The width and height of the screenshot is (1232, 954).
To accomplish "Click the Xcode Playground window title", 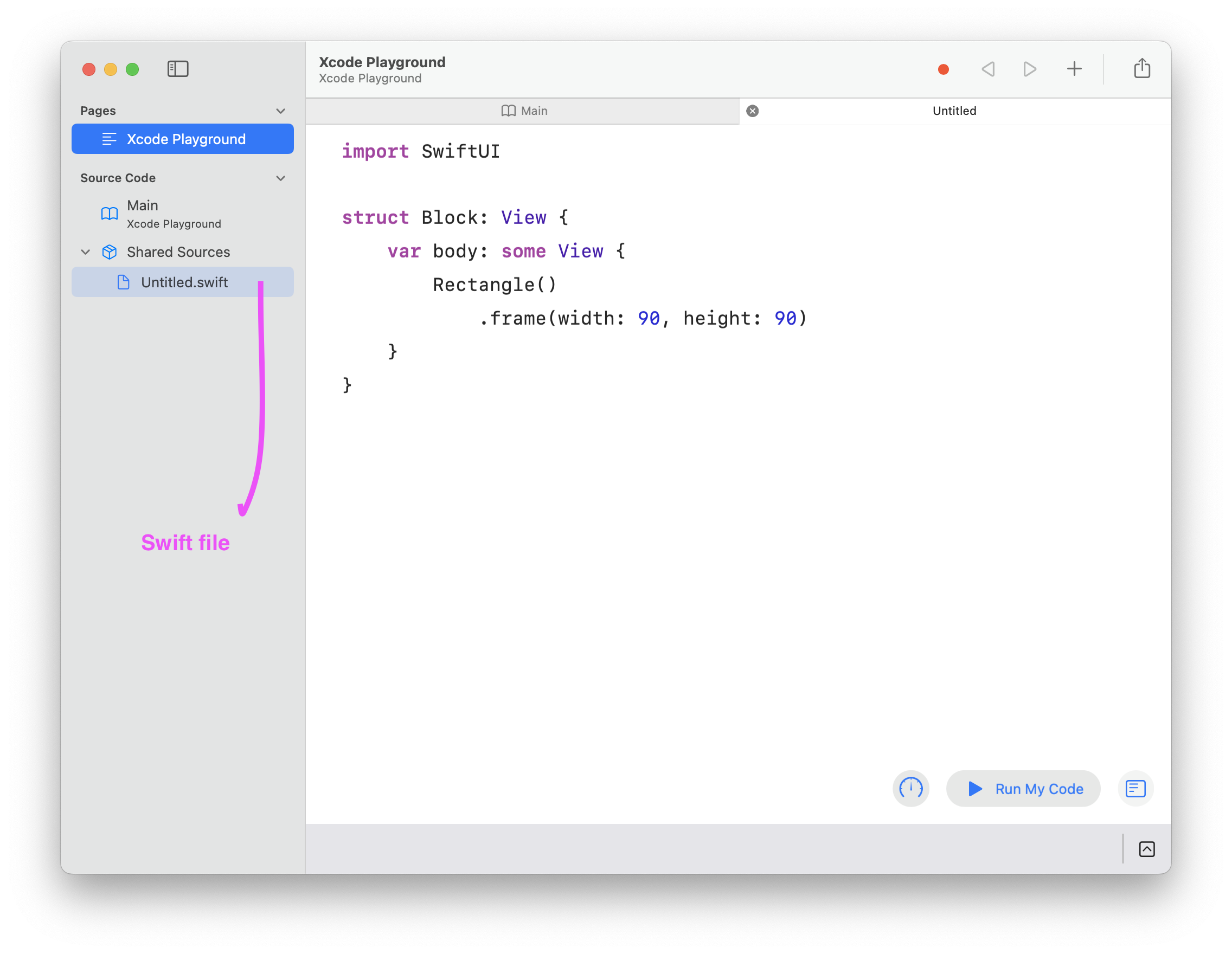I will 382,62.
